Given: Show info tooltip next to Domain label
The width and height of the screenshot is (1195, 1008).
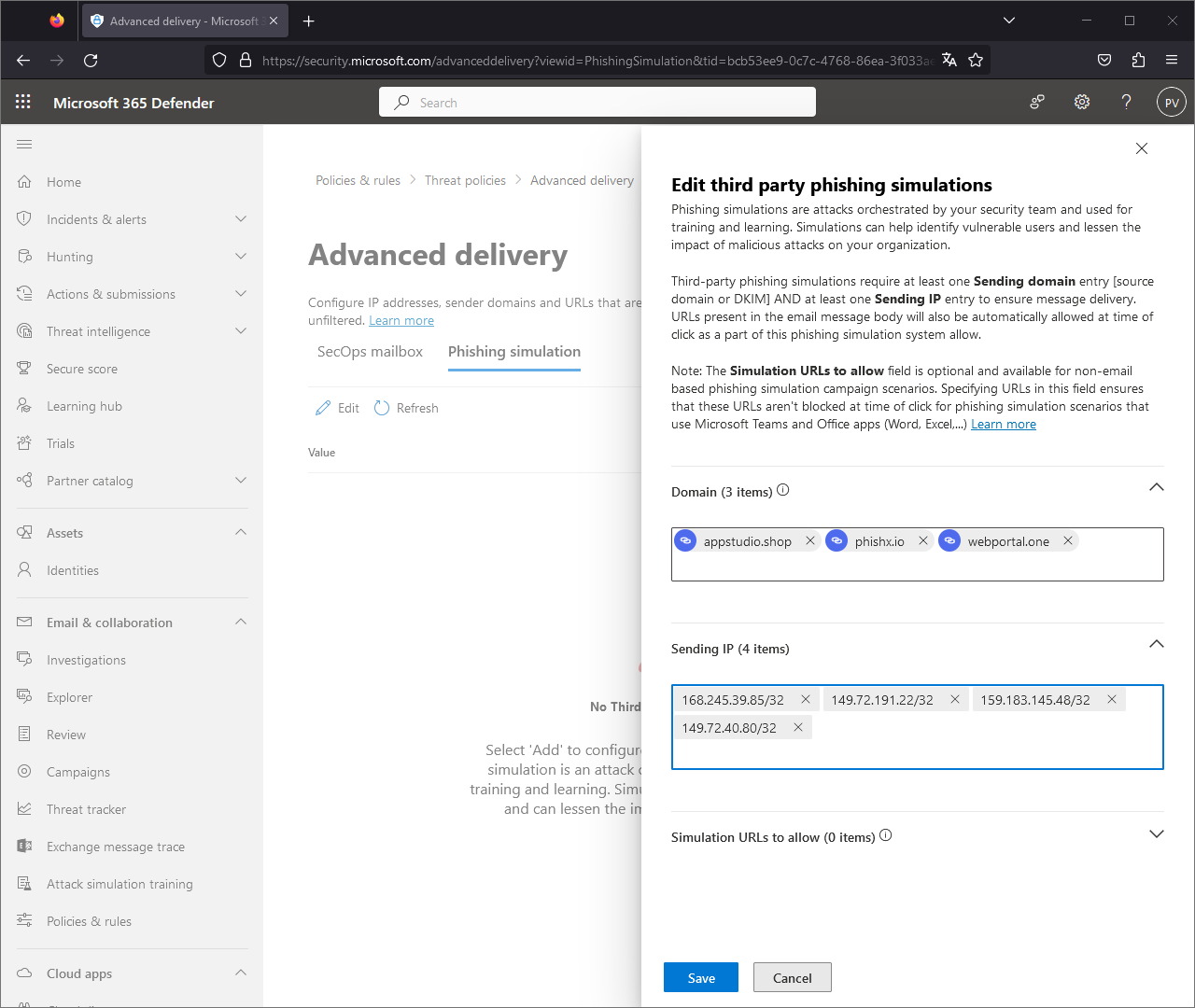Looking at the screenshot, I should pyautogui.click(x=783, y=490).
